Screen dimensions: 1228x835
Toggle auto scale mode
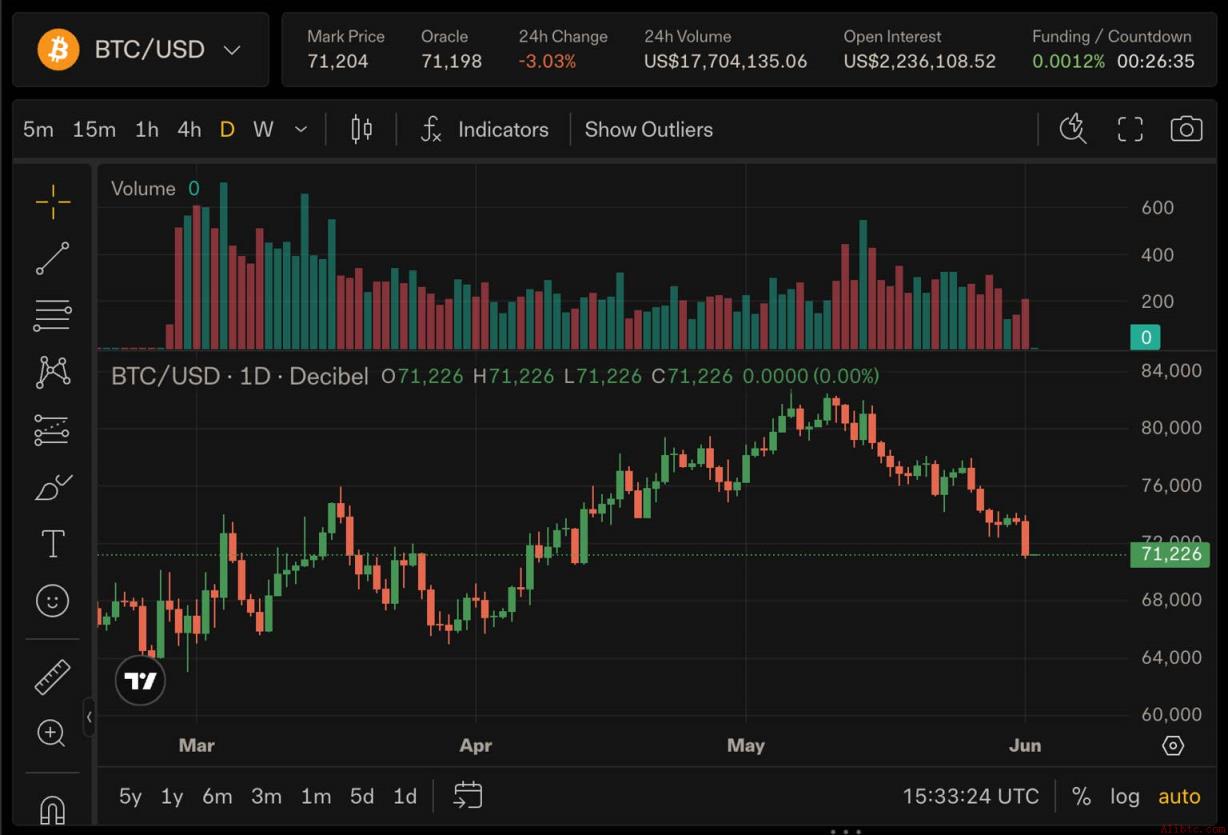click(x=1179, y=797)
